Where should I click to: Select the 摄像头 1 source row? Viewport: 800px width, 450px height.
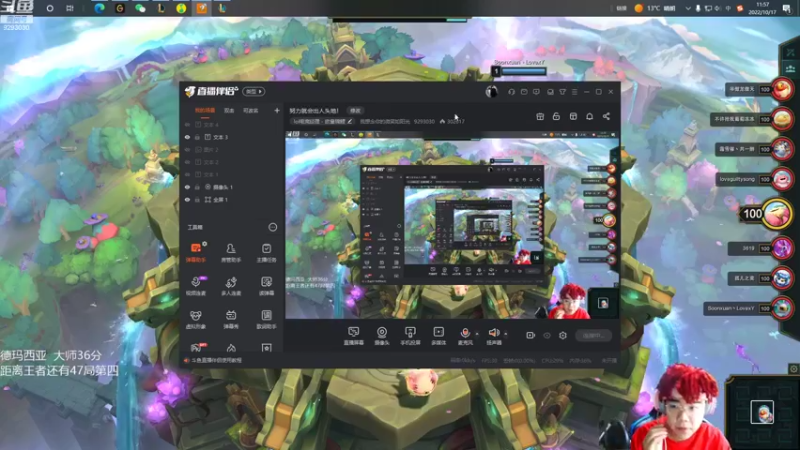tap(232, 187)
